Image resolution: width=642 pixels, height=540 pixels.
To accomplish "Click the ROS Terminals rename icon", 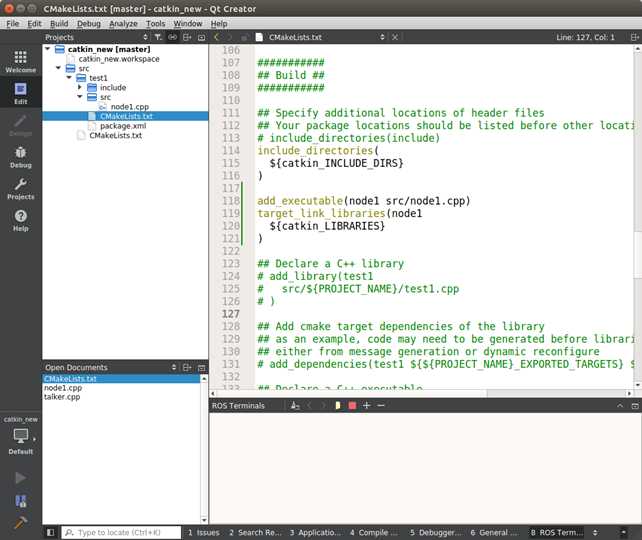I will pos(295,406).
